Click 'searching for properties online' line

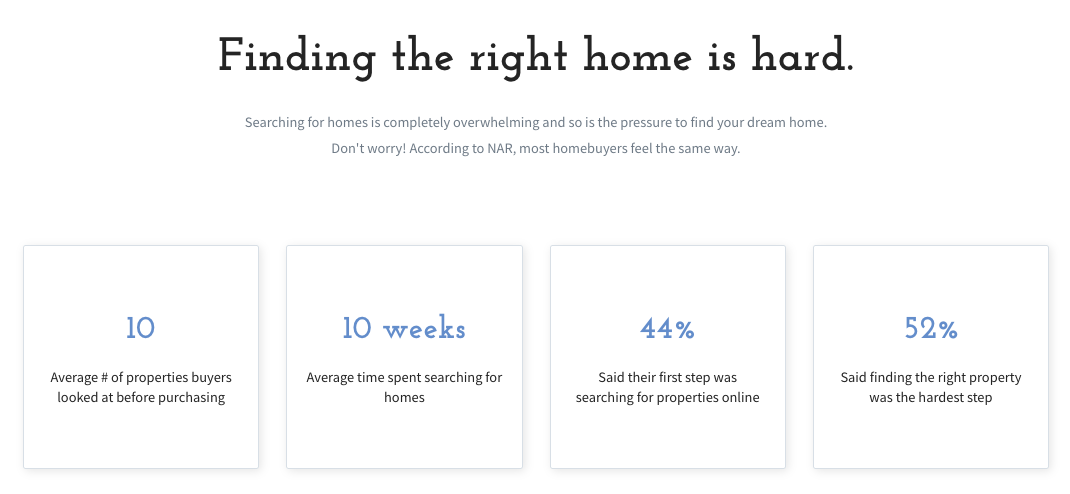667,397
